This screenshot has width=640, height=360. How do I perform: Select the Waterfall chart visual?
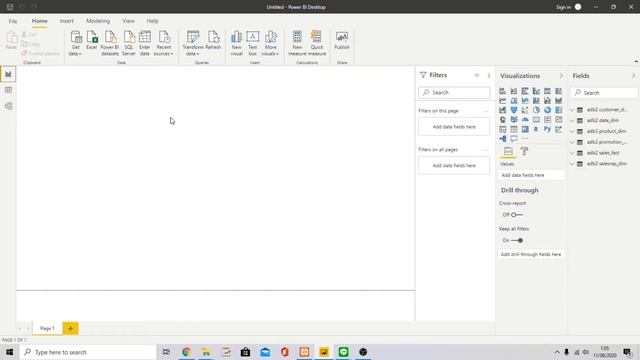(502, 110)
